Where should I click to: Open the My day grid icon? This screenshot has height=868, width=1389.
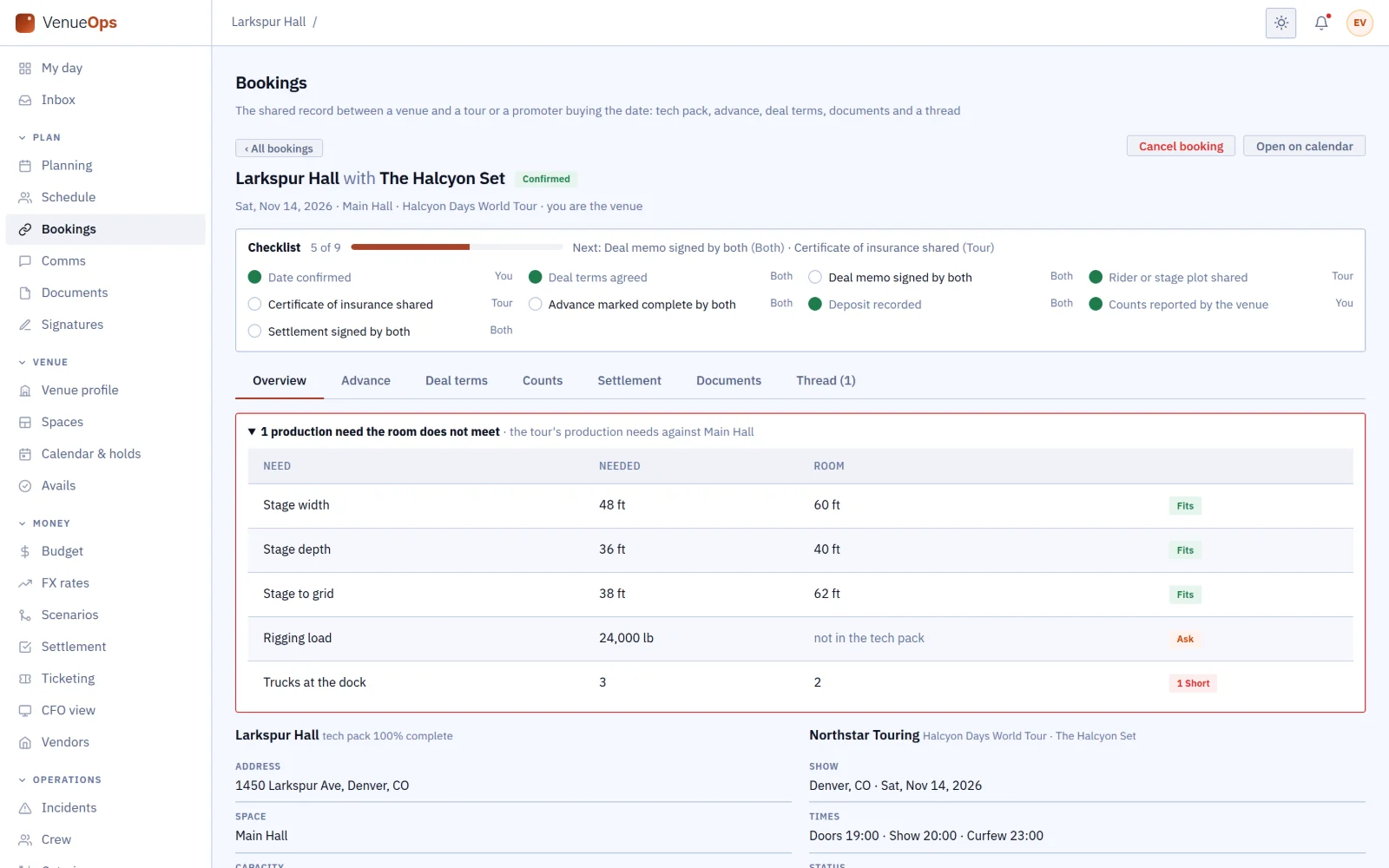(x=25, y=69)
